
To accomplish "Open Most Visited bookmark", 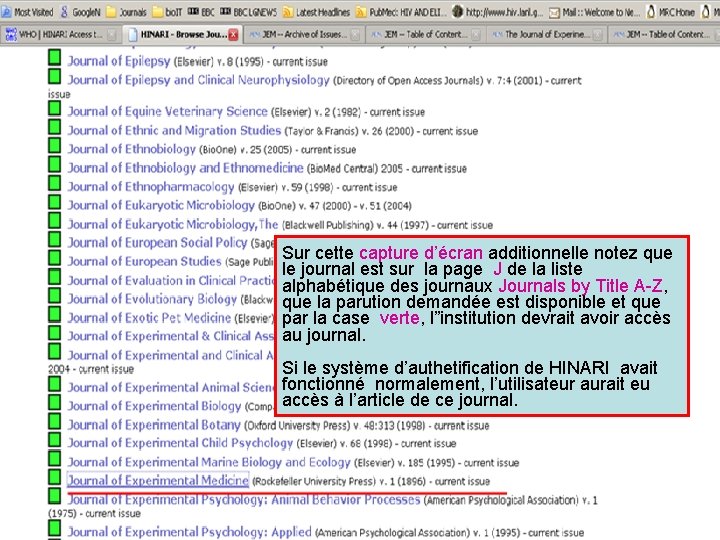I will 28,12.
